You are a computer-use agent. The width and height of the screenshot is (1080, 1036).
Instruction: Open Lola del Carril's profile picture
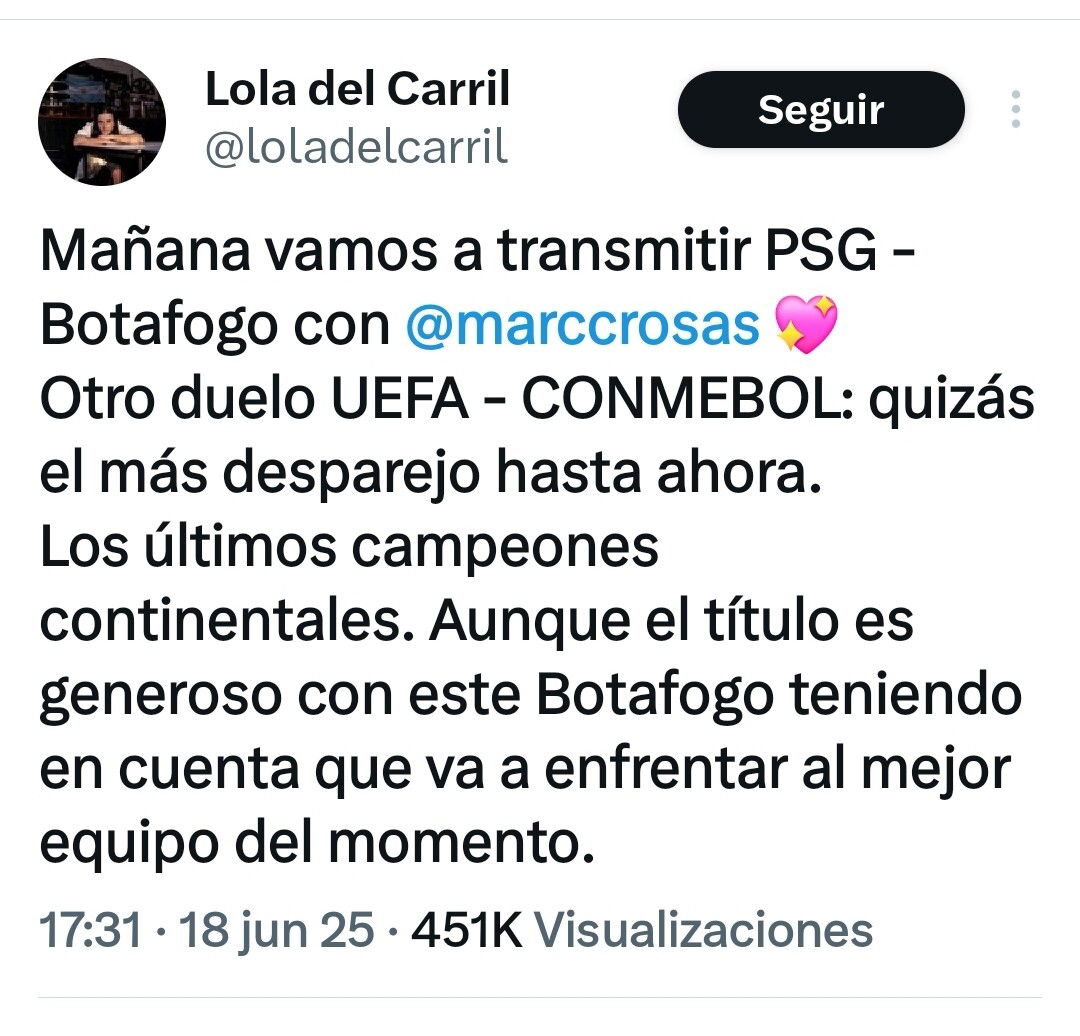pos(102,122)
